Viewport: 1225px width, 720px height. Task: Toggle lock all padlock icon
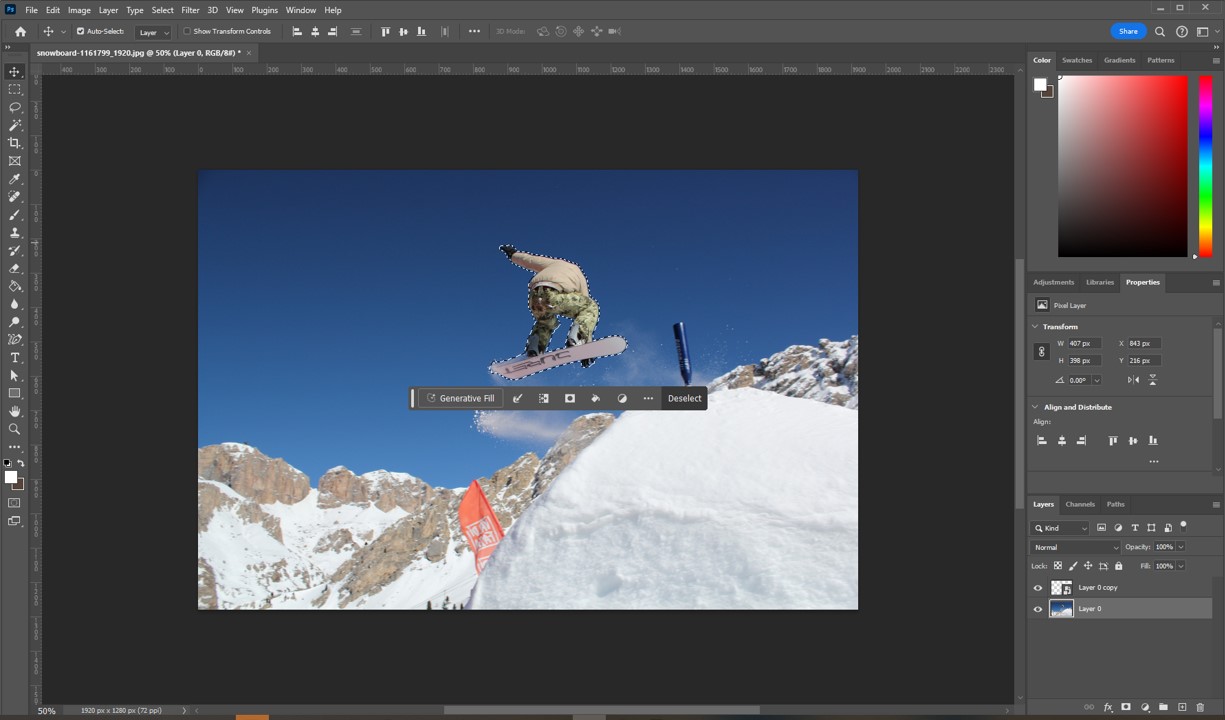(x=1119, y=566)
